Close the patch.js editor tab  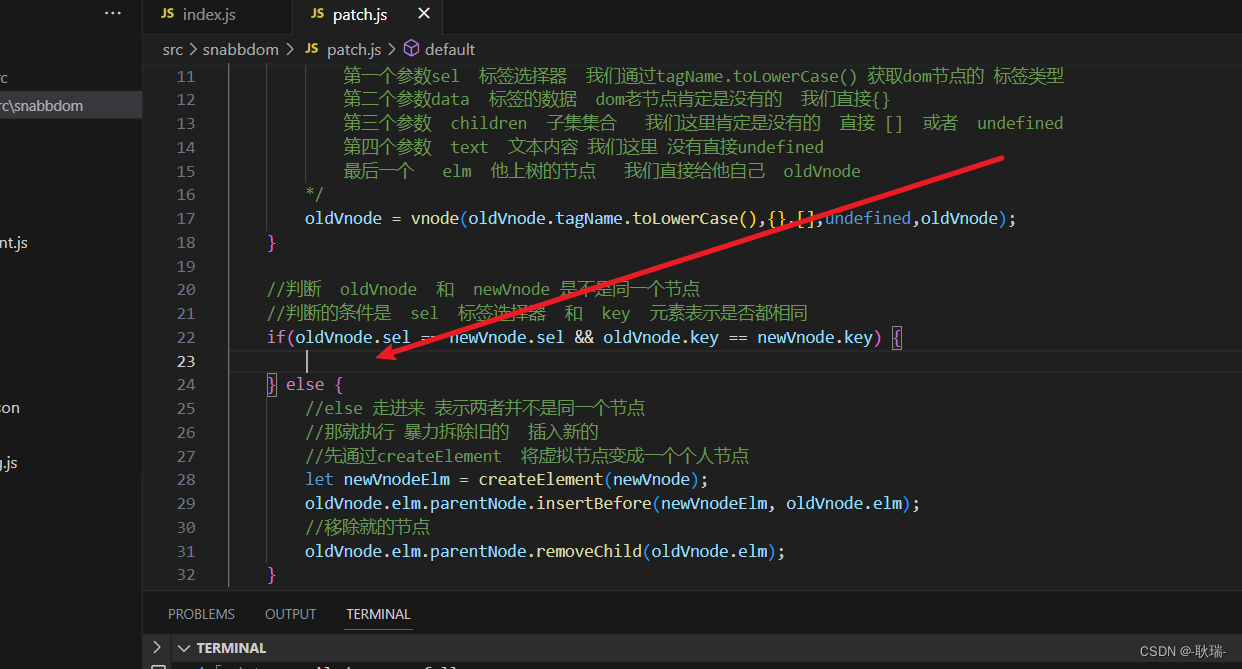423,15
